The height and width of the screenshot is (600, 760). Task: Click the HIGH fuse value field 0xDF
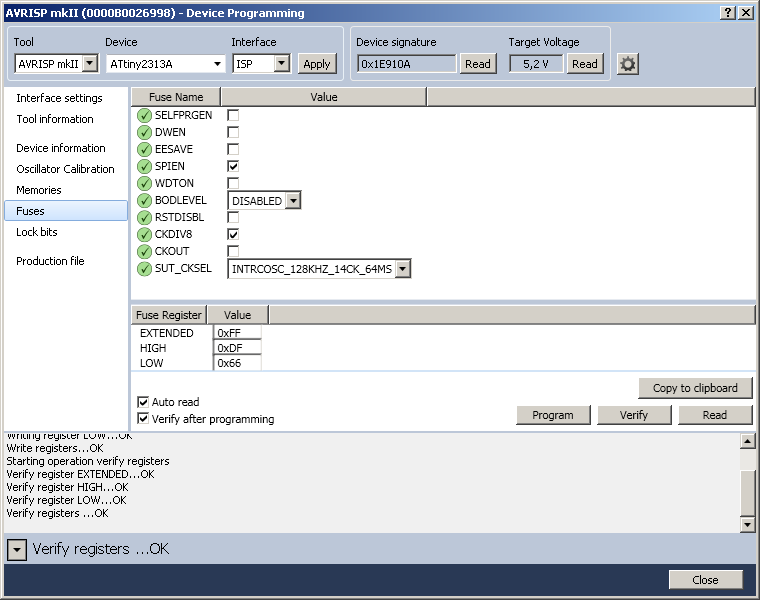tap(237, 348)
